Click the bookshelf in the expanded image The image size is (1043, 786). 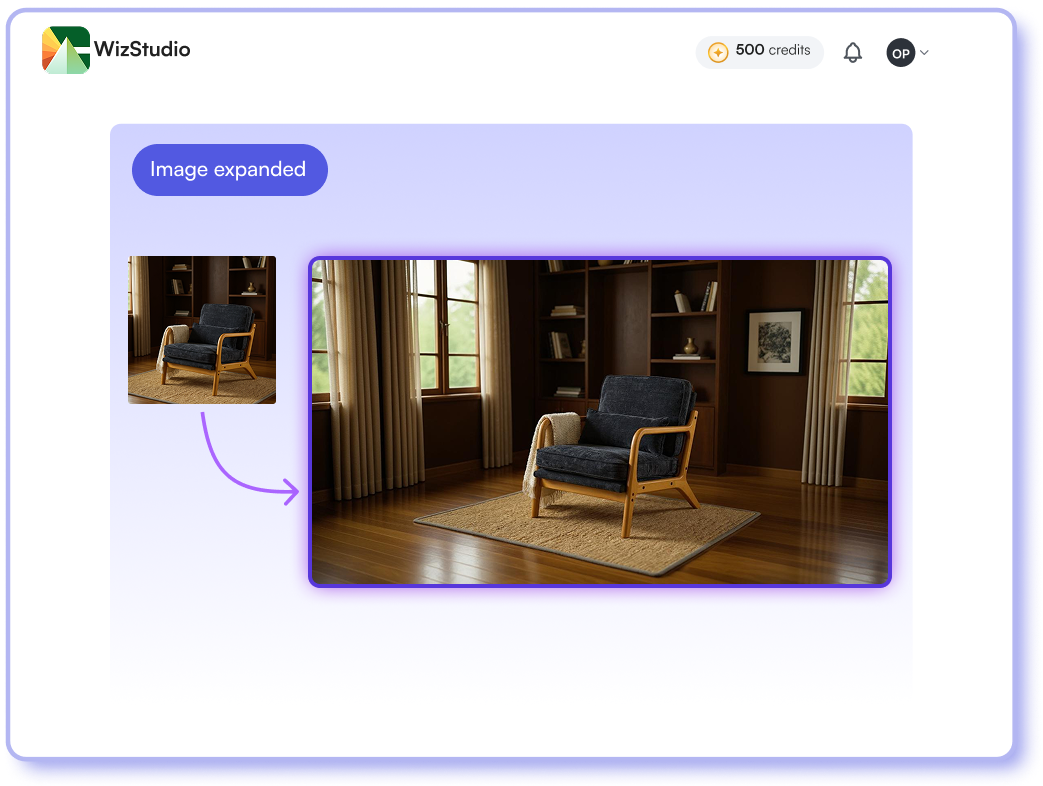point(630,320)
